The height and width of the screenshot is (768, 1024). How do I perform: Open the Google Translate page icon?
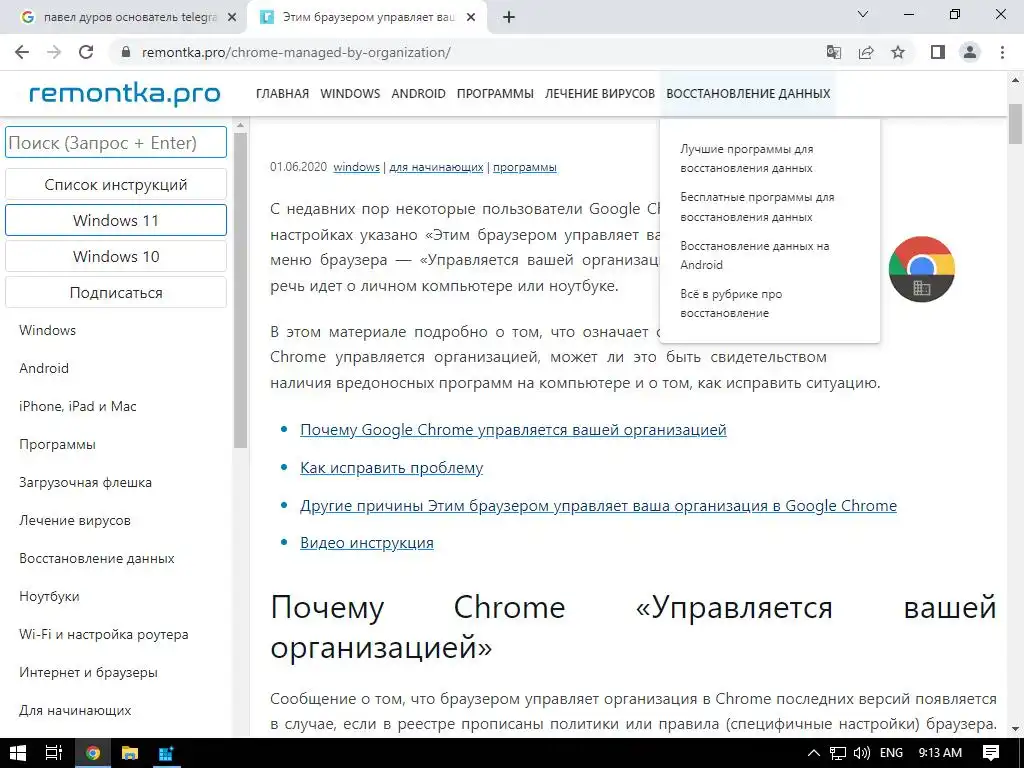click(x=834, y=52)
